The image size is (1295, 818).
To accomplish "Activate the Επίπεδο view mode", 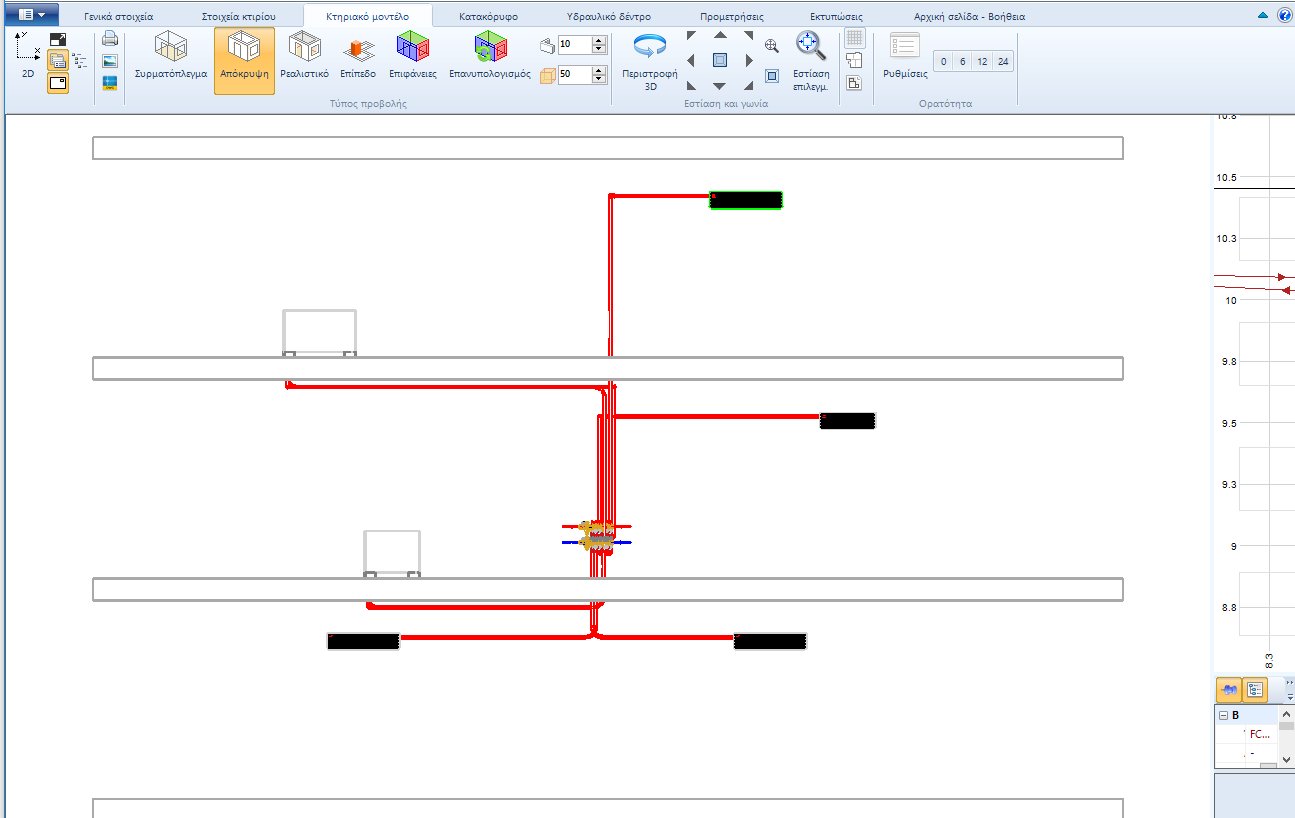I will point(357,57).
